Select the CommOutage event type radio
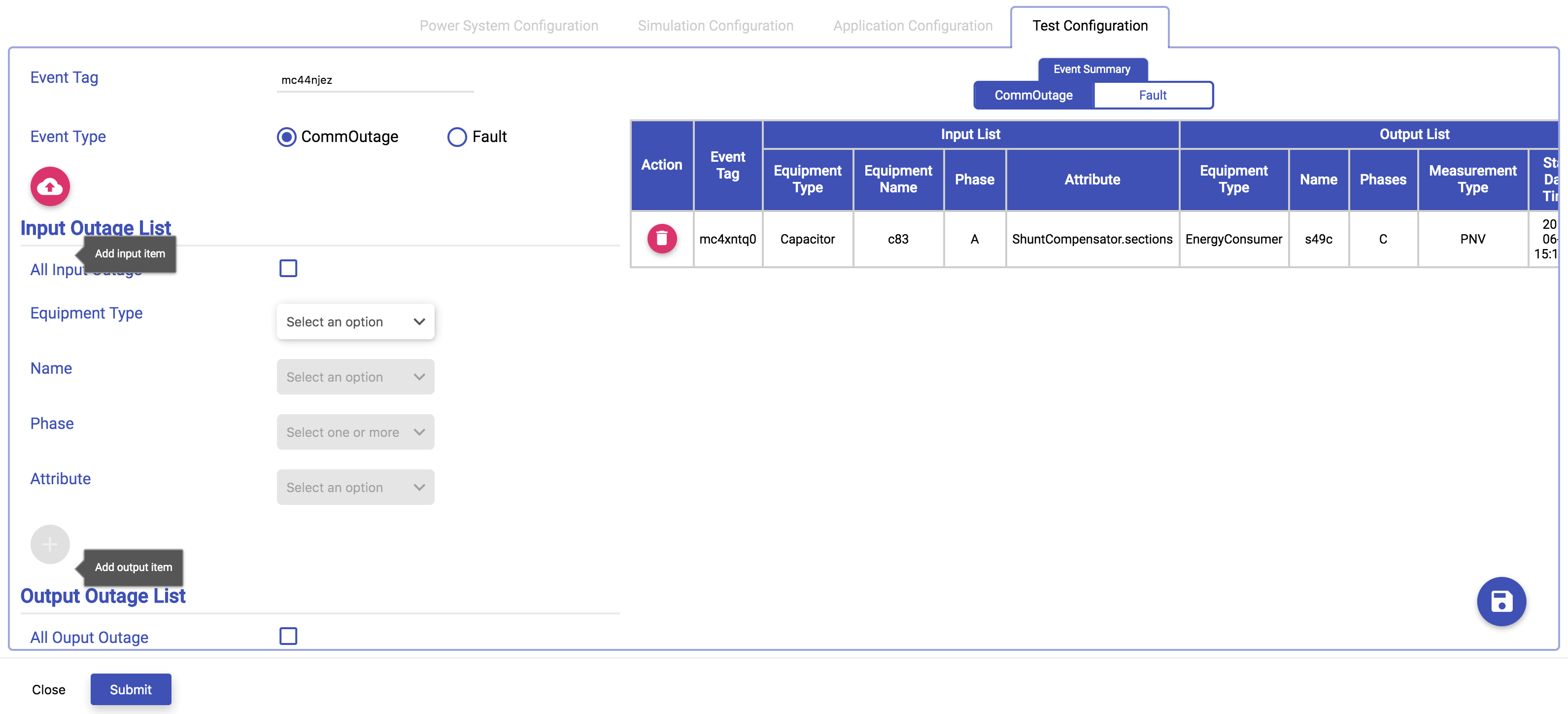1568x714 pixels. click(x=287, y=137)
